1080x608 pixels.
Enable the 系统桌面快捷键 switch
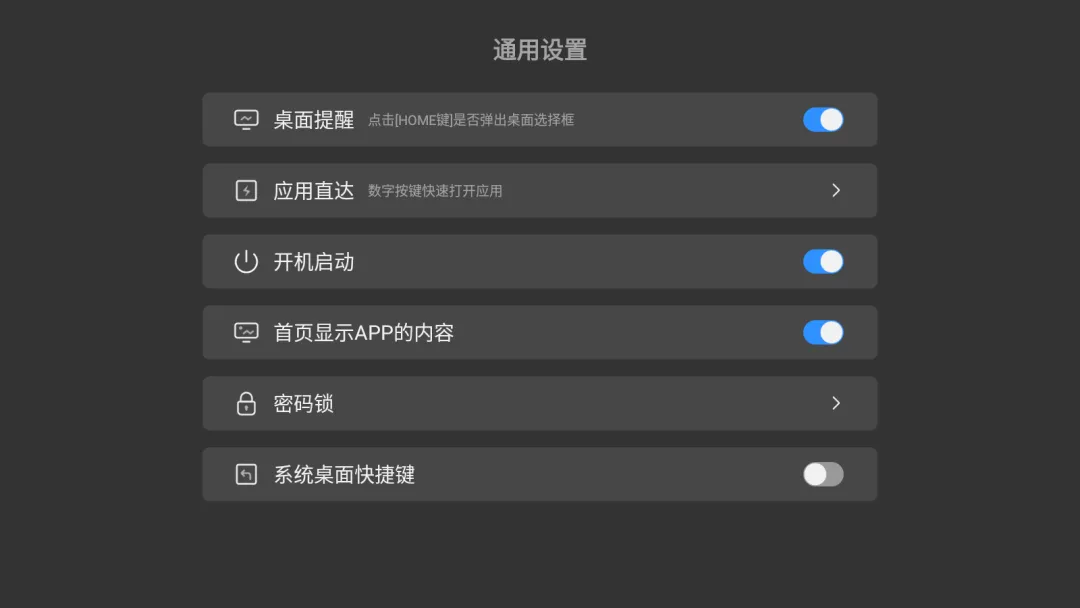[x=823, y=475]
